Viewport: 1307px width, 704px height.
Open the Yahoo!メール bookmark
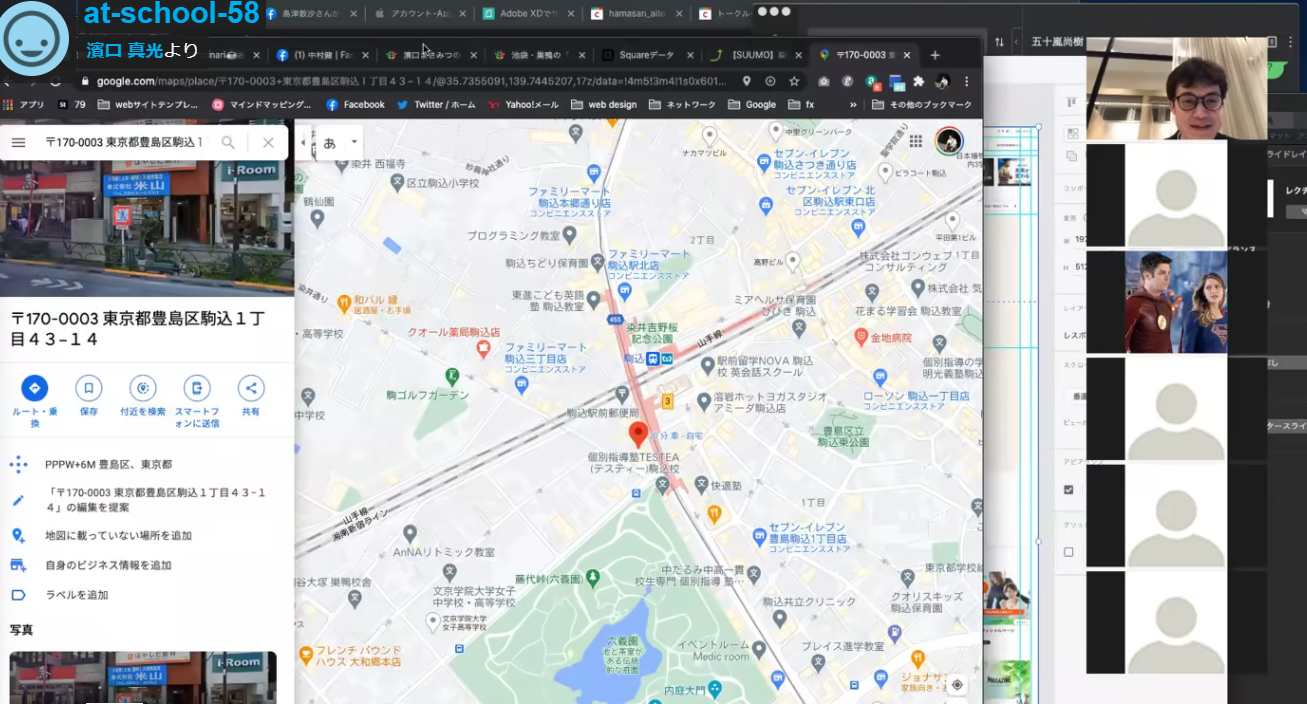point(522,104)
